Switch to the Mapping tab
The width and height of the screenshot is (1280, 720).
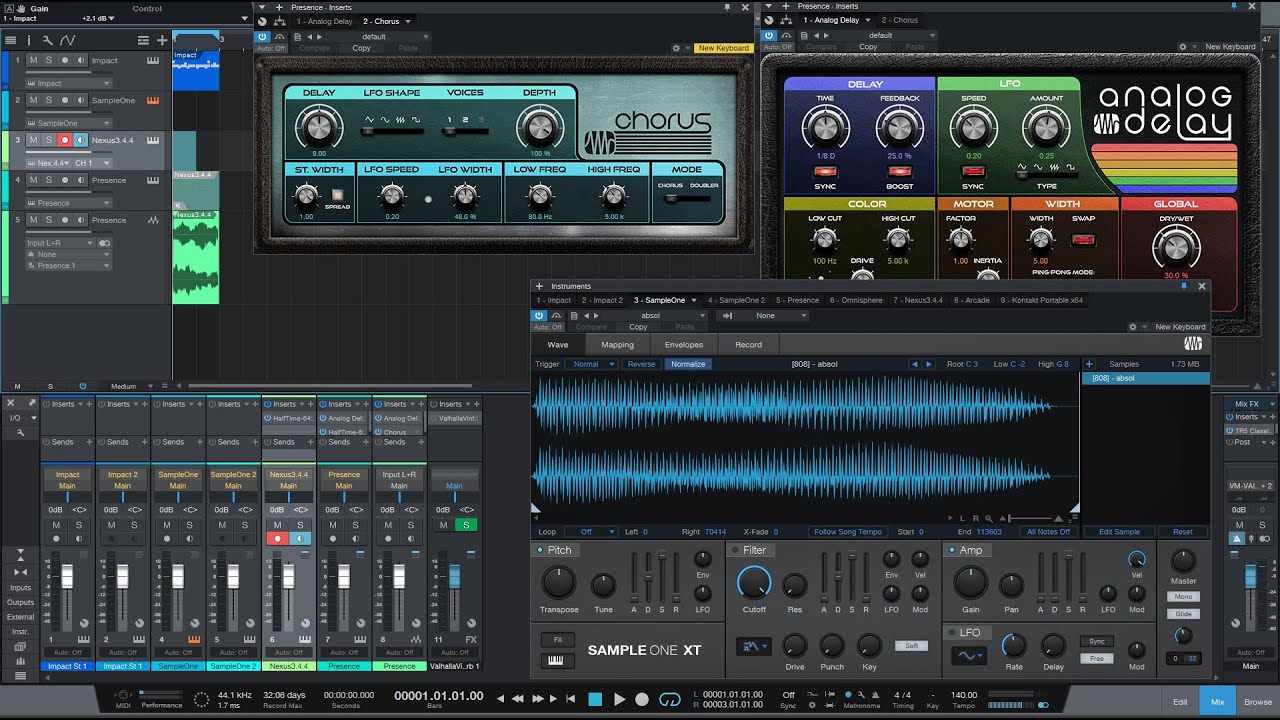(617, 345)
